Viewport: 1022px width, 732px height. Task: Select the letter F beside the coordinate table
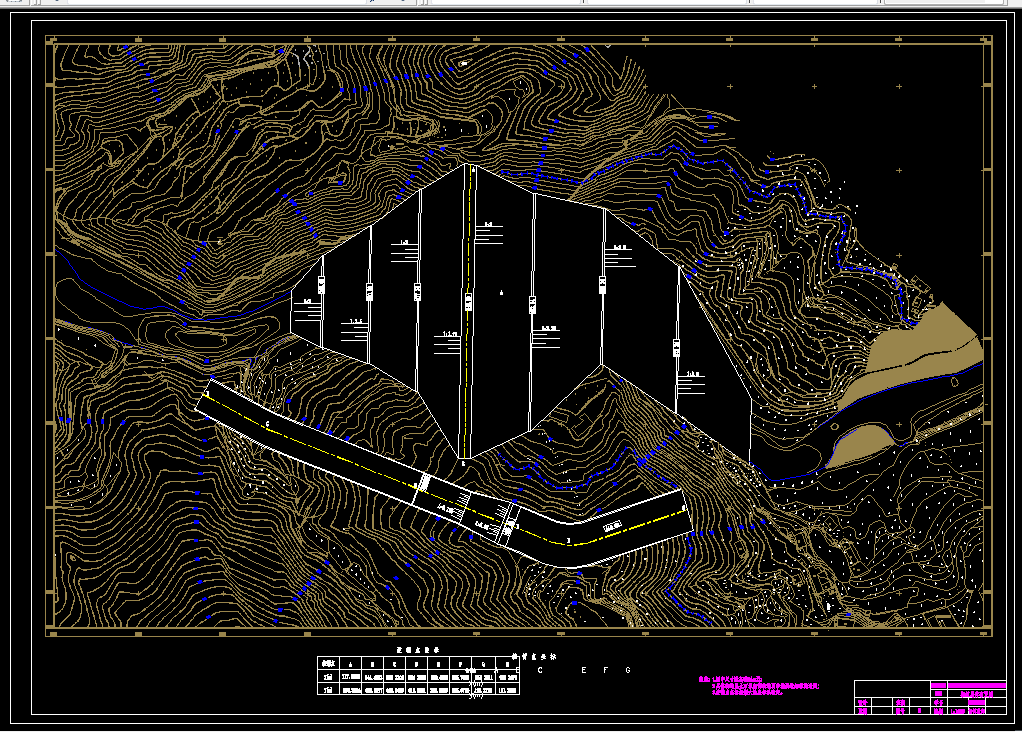[606, 670]
